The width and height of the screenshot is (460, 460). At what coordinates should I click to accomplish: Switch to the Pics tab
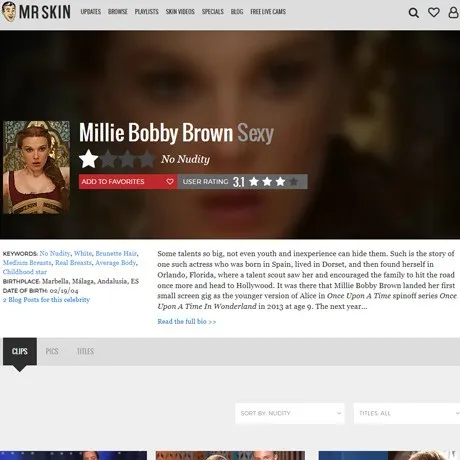coord(52,351)
